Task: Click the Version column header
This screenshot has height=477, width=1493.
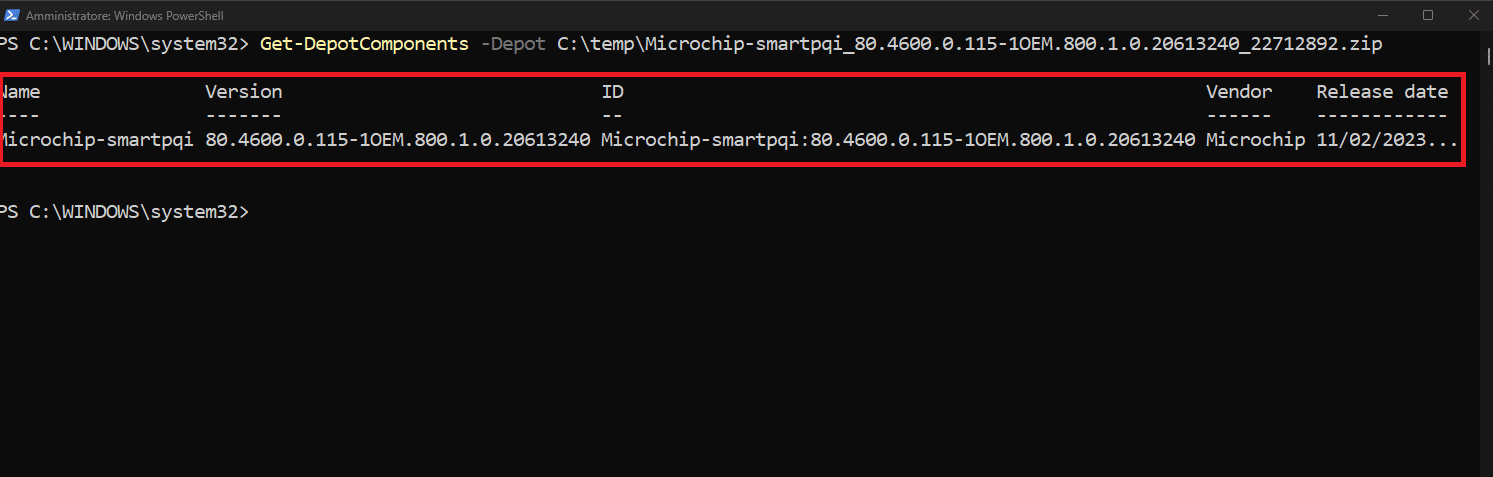Action: tap(244, 92)
